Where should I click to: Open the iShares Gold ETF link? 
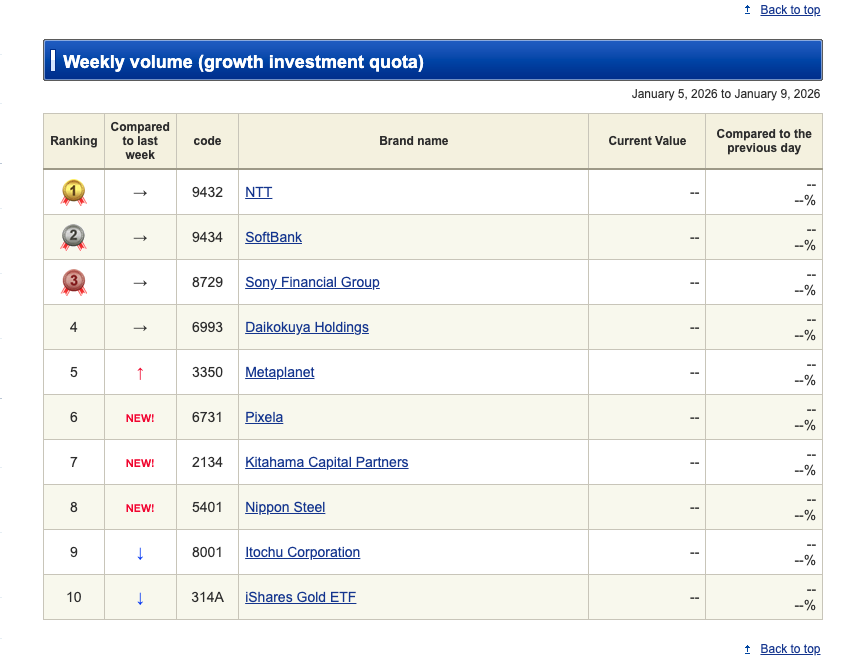pos(300,597)
